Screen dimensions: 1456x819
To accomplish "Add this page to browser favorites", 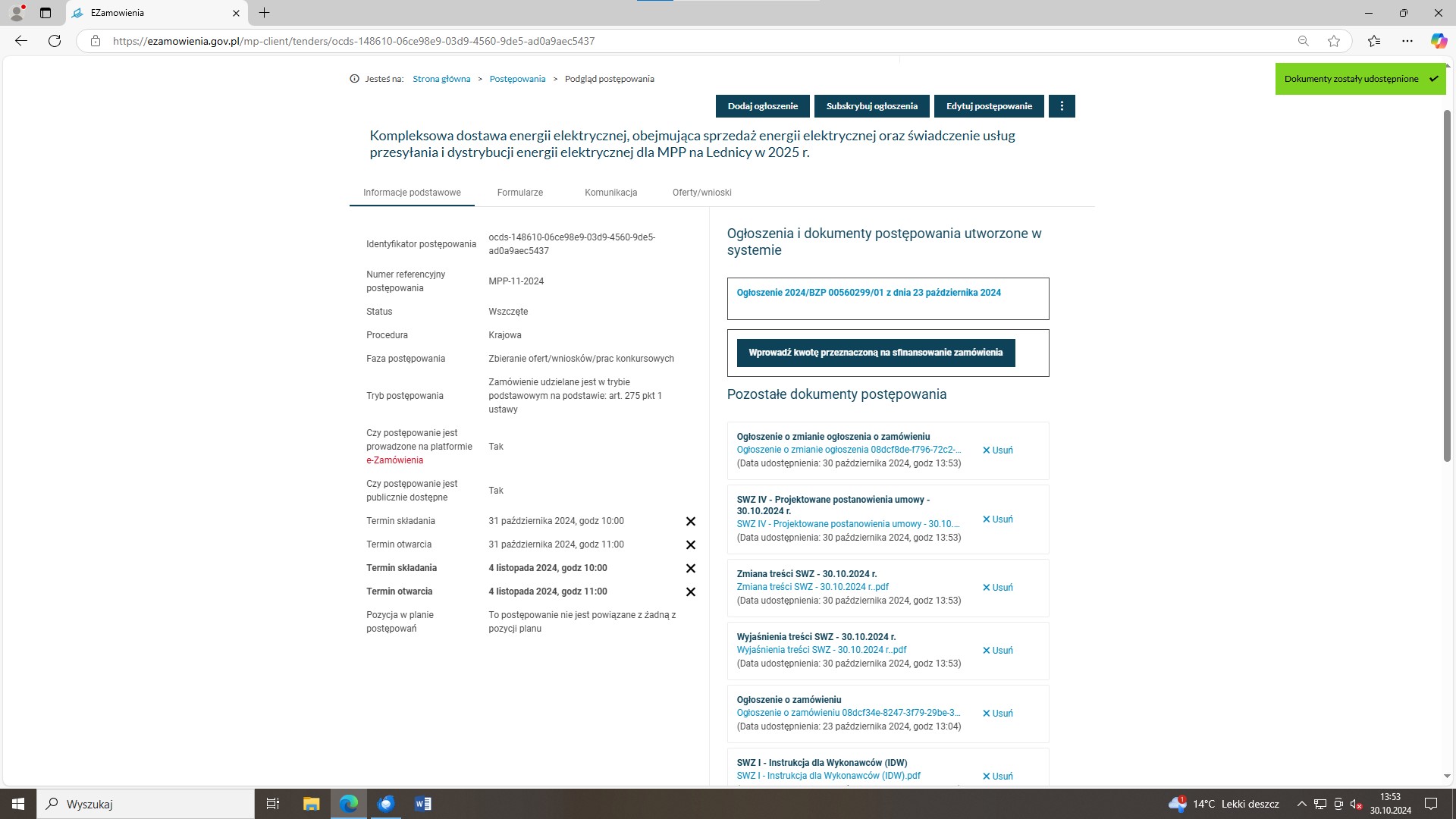I will click(x=1334, y=41).
